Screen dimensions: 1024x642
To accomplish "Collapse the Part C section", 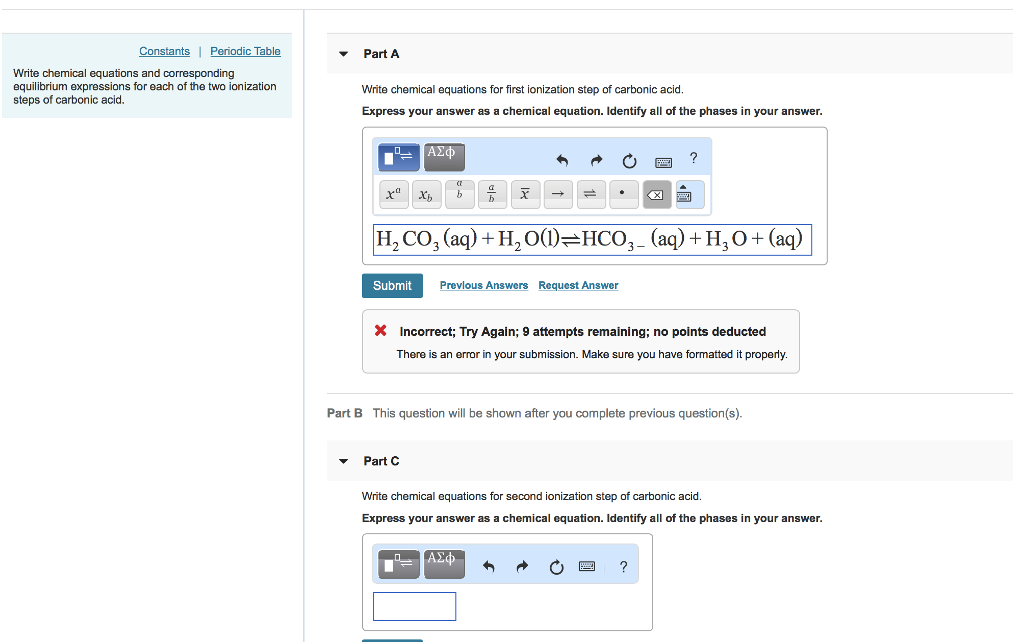I will click(x=343, y=461).
